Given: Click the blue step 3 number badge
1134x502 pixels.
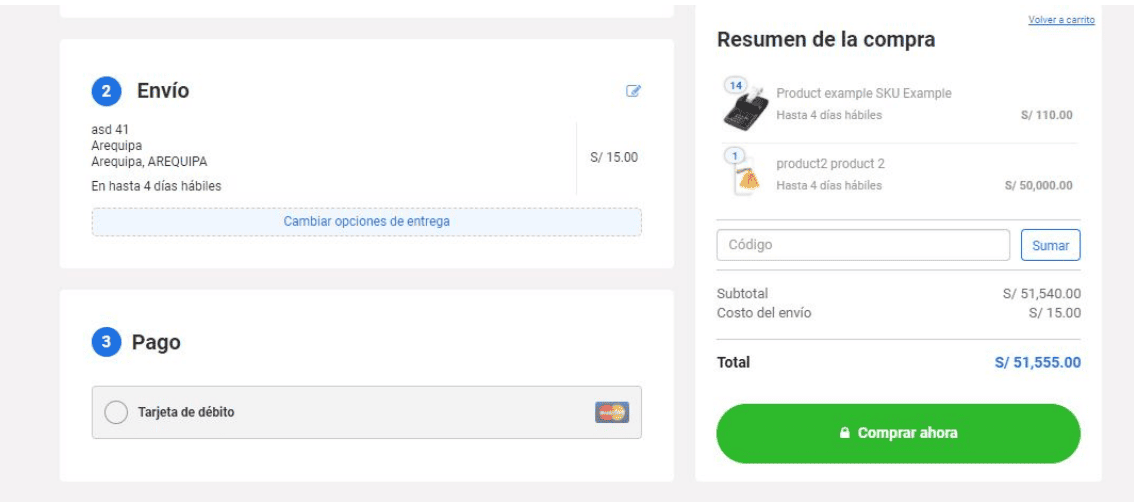Looking at the screenshot, I should pyautogui.click(x=106, y=343).
